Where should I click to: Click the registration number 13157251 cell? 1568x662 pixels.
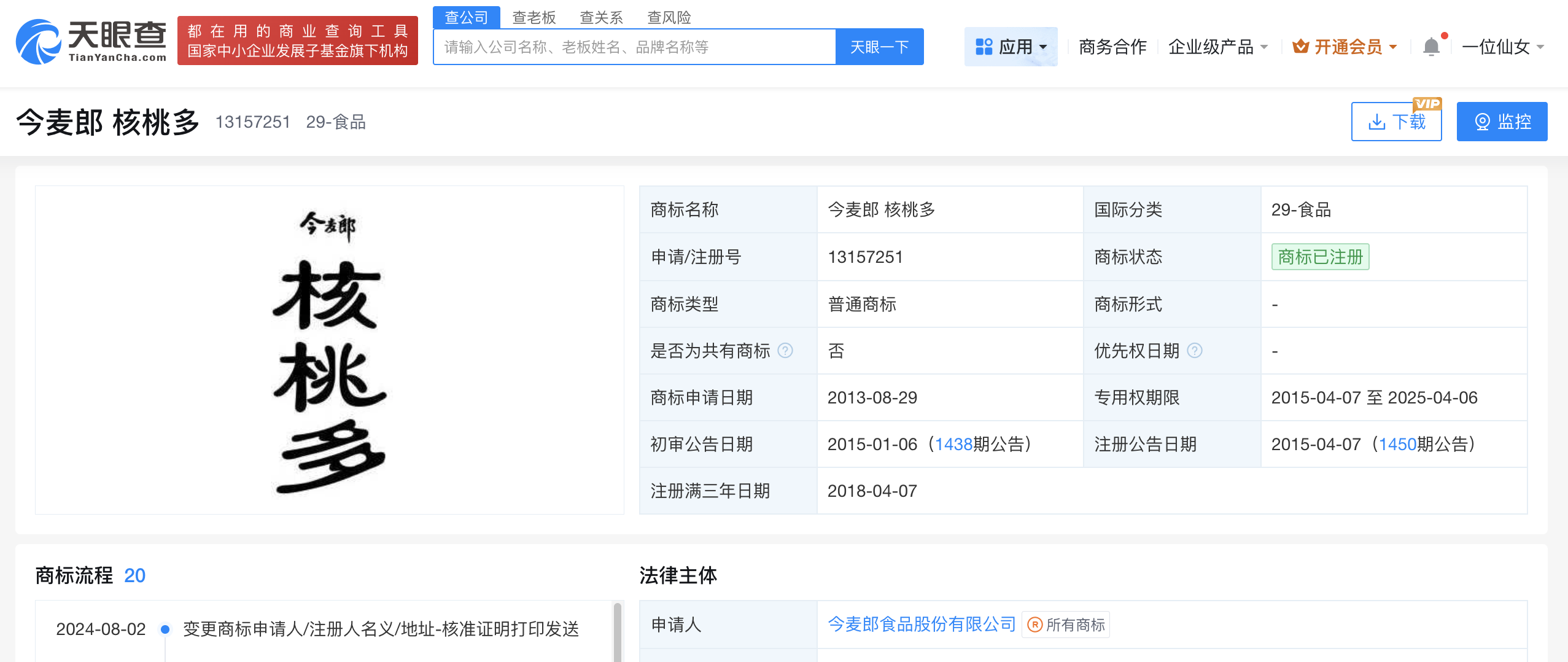[950, 257]
